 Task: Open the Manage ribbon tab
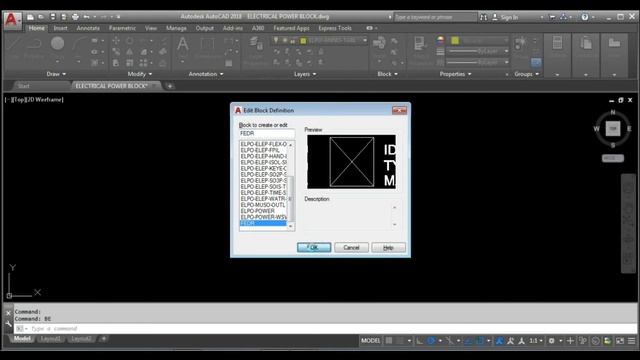click(x=176, y=28)
